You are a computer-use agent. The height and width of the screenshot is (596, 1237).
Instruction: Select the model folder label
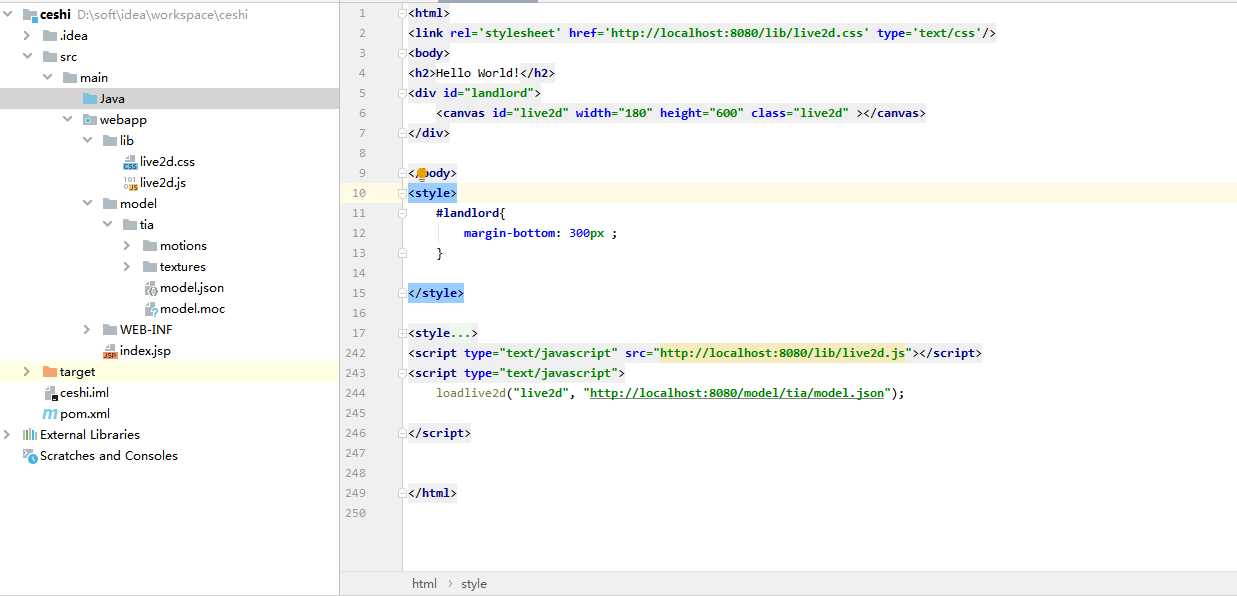(138, 204)
